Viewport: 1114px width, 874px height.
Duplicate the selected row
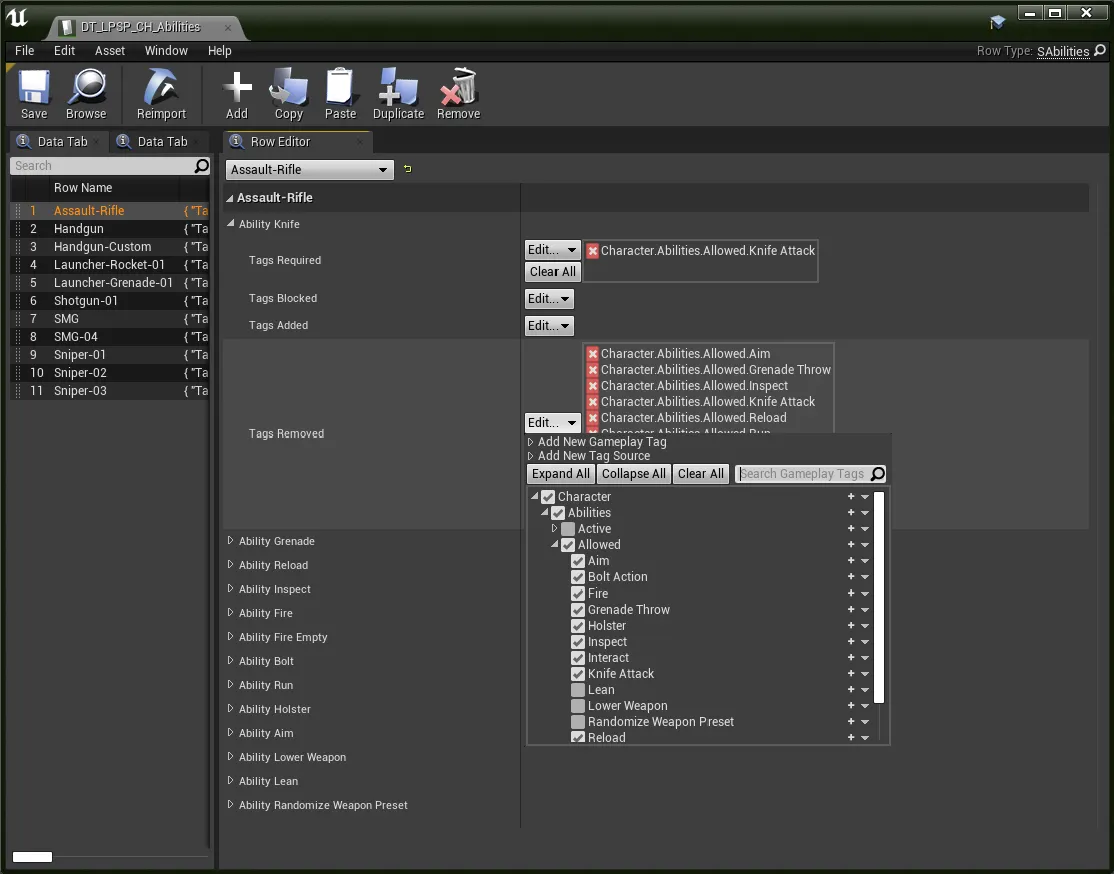click(398, 89)
